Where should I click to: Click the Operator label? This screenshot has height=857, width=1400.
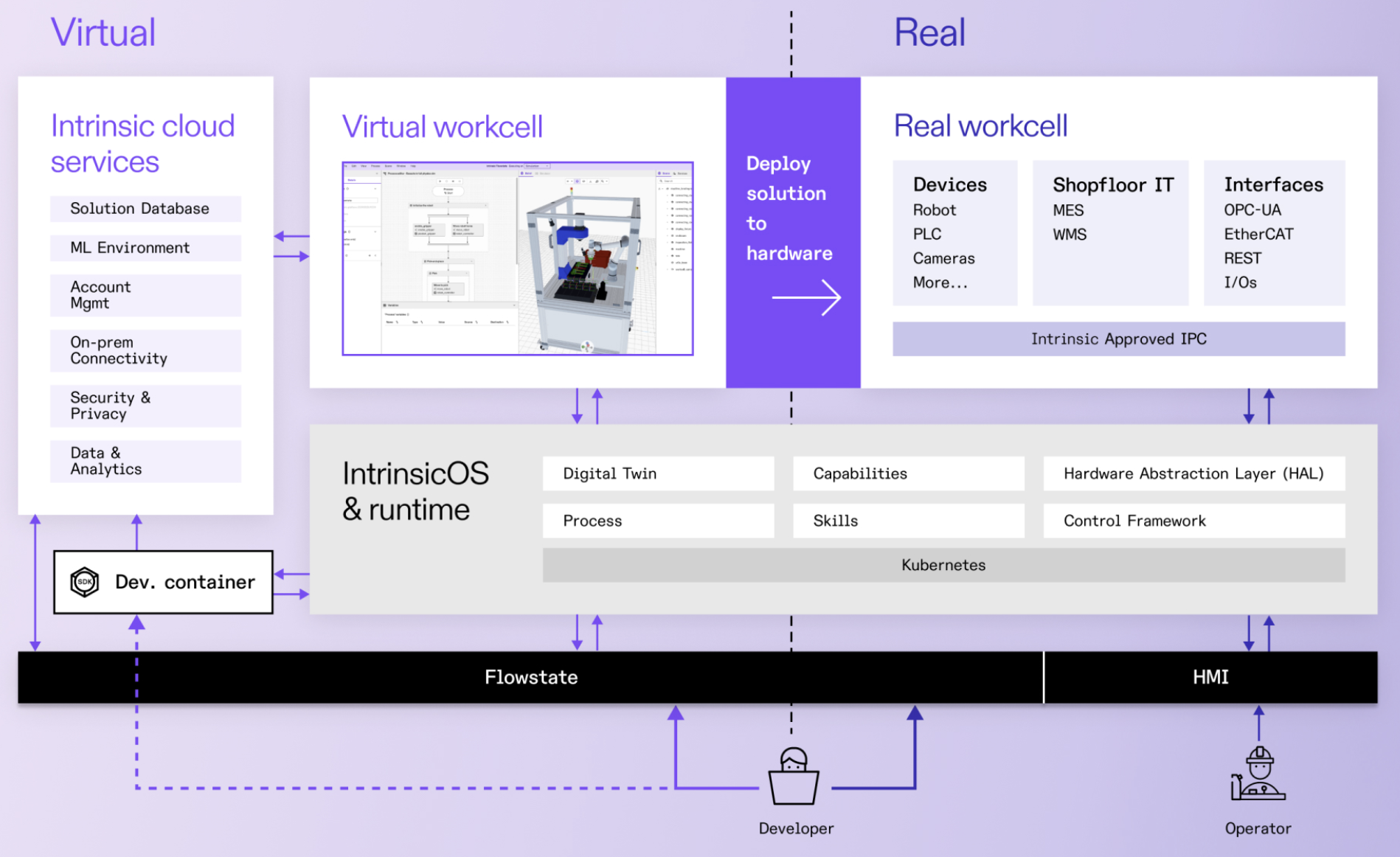(1258, 828)
